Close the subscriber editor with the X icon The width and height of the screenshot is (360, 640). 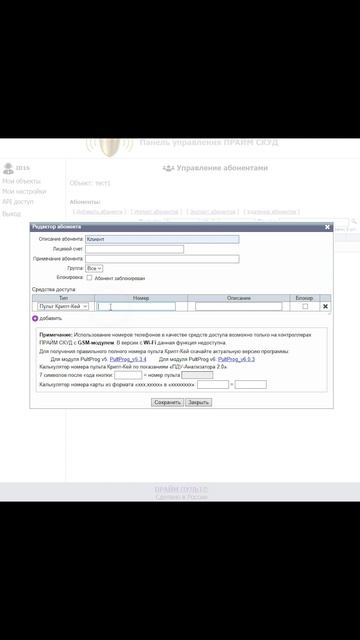click(x=327, y=227)
